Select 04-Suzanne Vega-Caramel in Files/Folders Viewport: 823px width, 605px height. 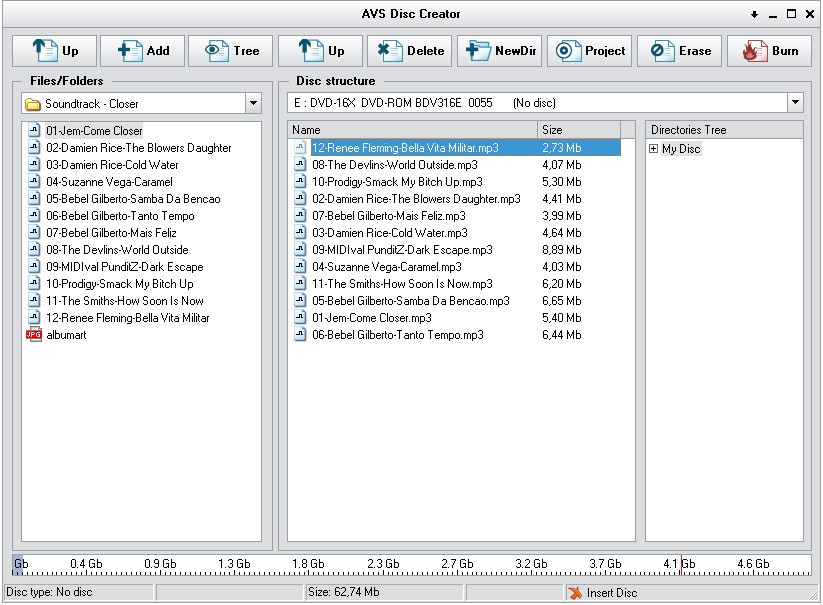coord(109,182)
